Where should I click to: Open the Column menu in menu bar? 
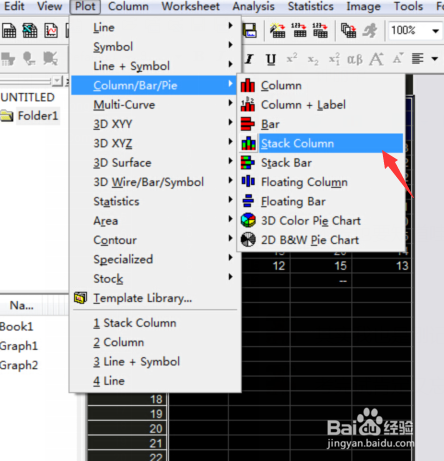point(128,6)
